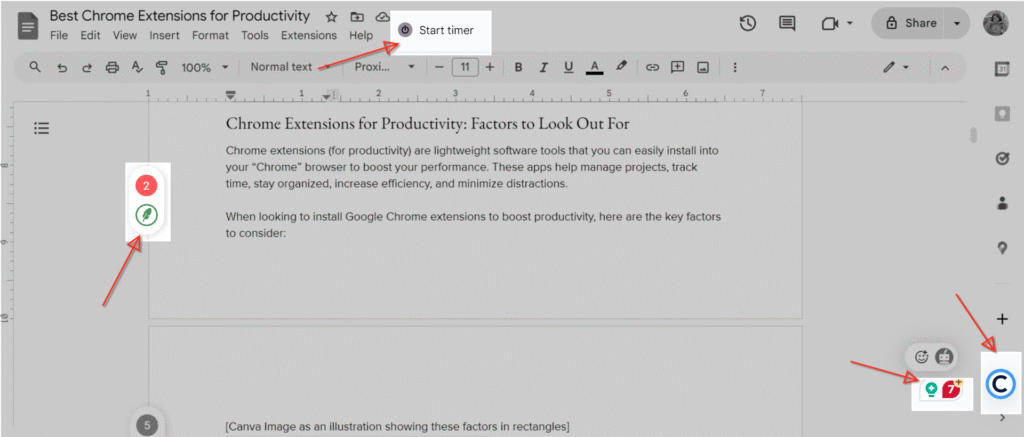Toggle bold formatting
1024x437 pixels.
coord(518,67)
